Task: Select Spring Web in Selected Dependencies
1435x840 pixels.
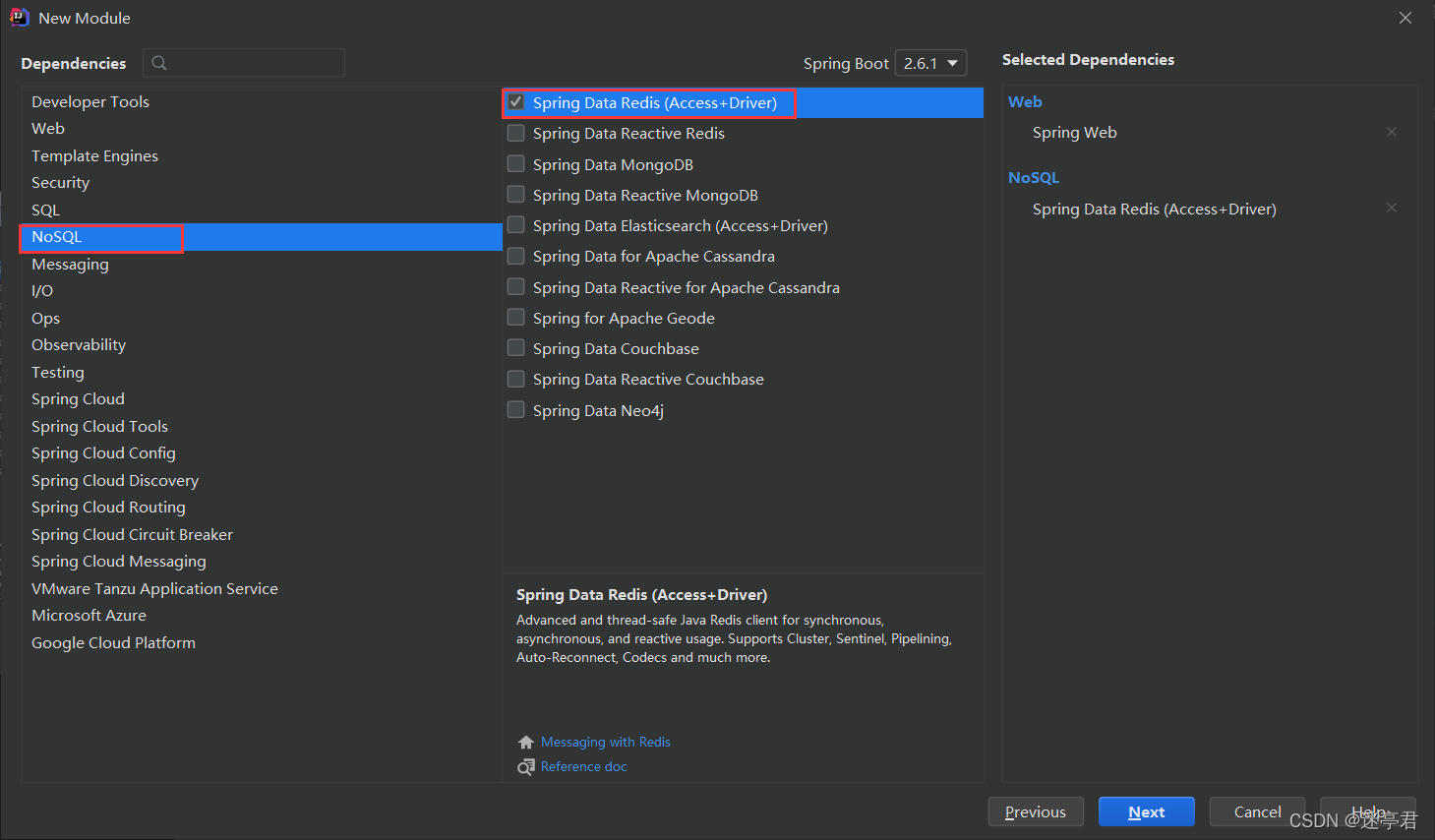Action: point(1074,132)
